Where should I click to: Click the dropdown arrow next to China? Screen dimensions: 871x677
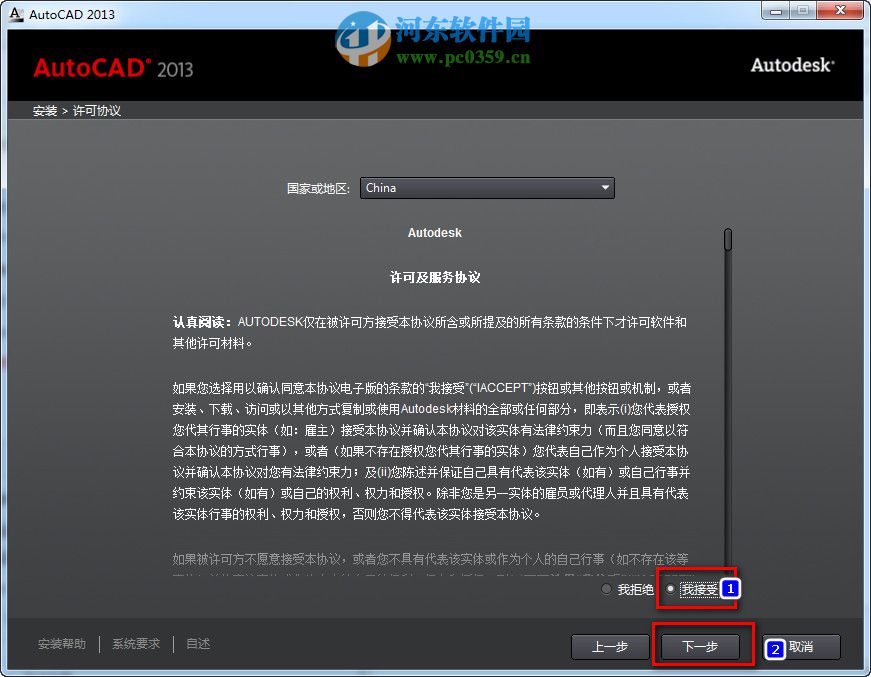(605, 187)
